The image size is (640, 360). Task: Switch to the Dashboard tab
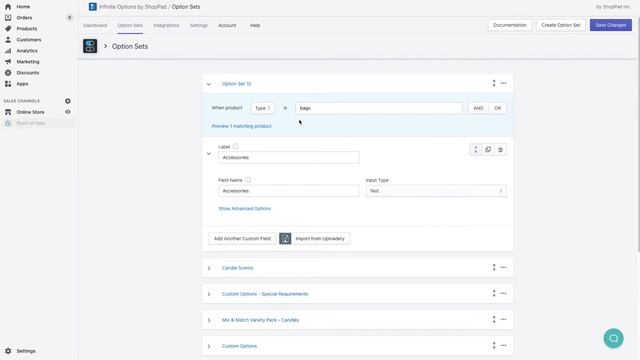[x=95, y=25]
